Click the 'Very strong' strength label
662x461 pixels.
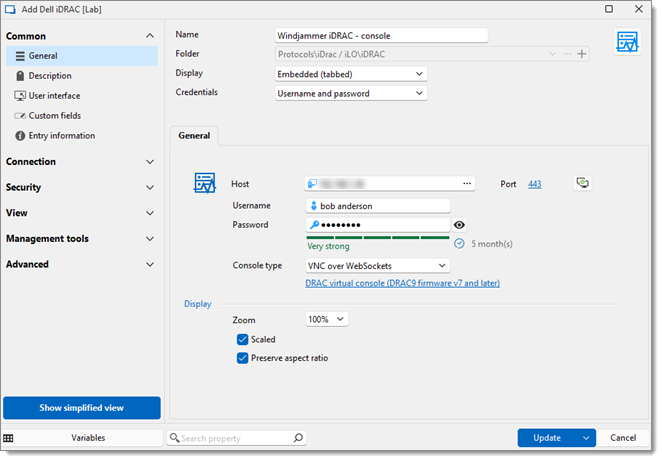328,246
